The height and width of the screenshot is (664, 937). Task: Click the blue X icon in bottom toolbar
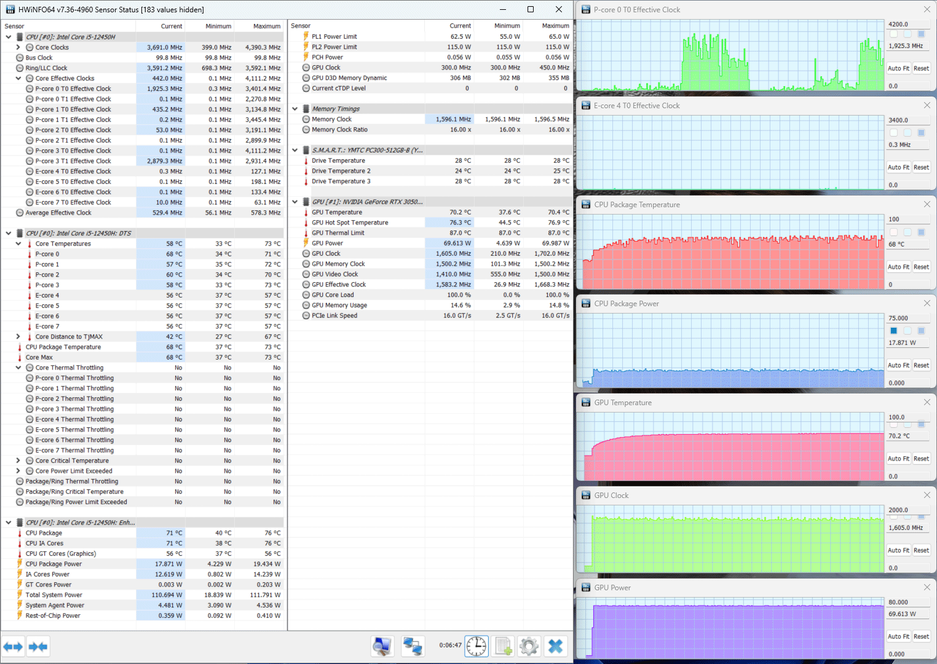[555, 646]
